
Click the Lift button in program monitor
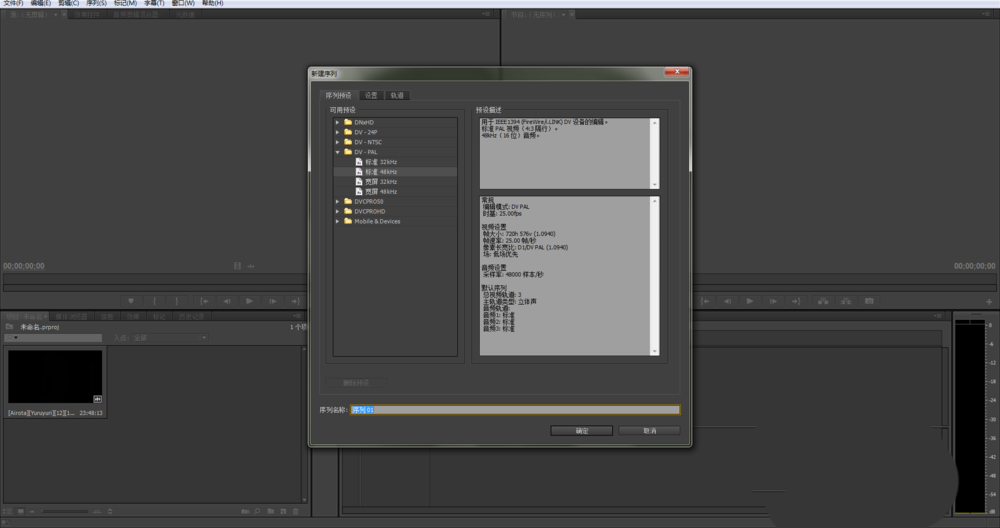click(823, 301)
